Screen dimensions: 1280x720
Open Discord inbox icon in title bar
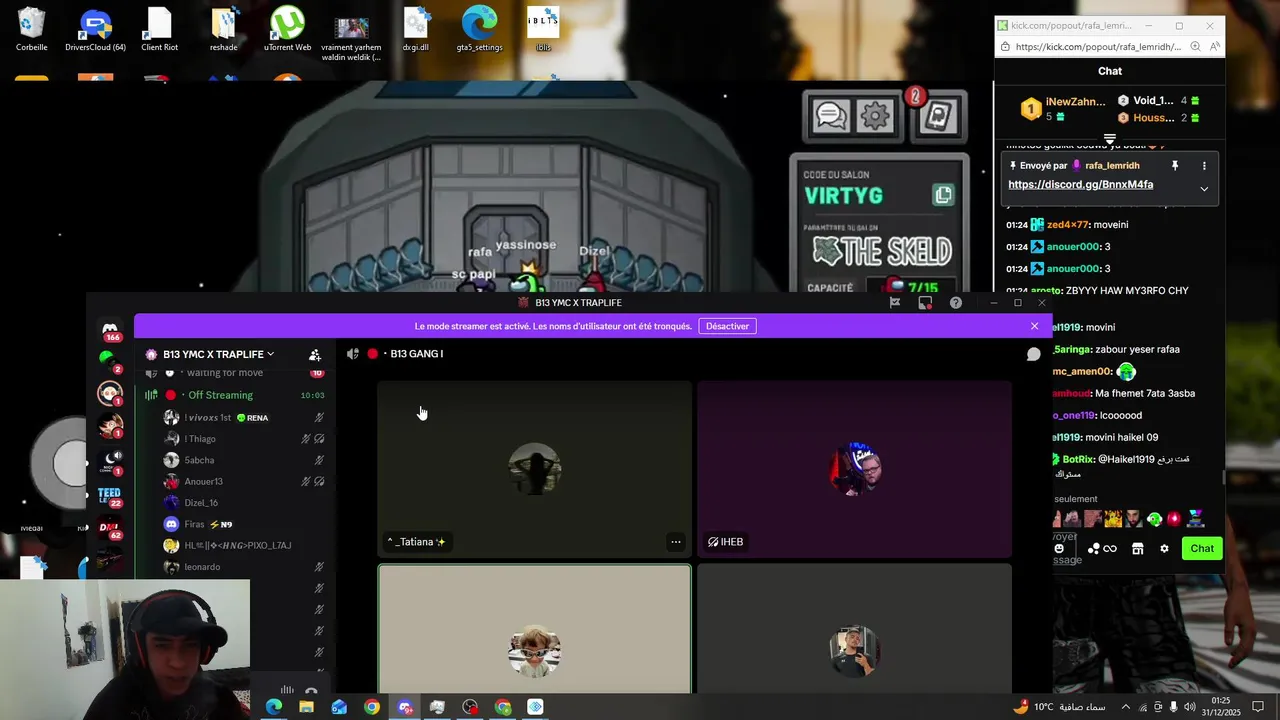click(925, 303)
